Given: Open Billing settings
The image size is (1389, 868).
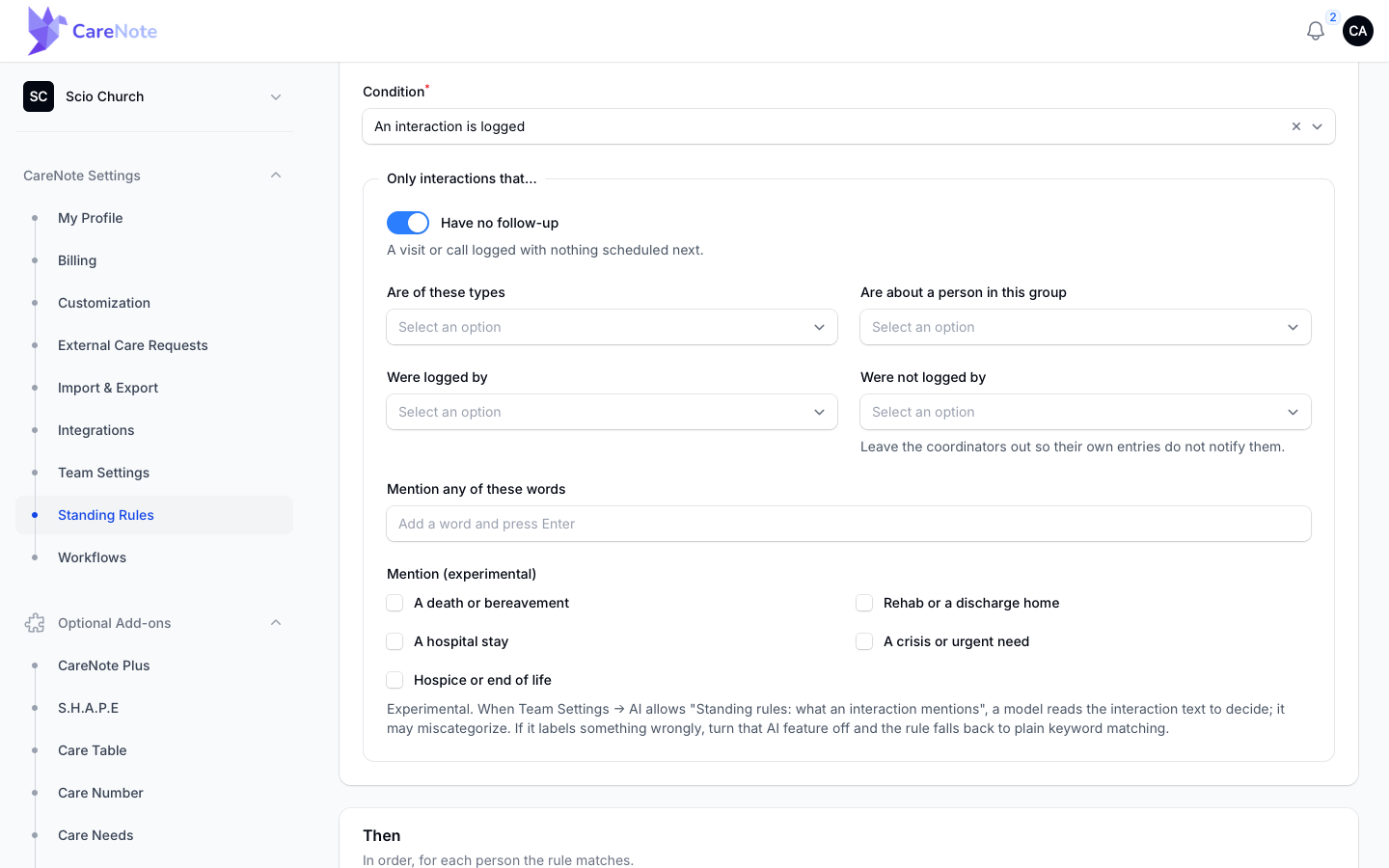Looking at the screenshot, I should coord(154,260).
